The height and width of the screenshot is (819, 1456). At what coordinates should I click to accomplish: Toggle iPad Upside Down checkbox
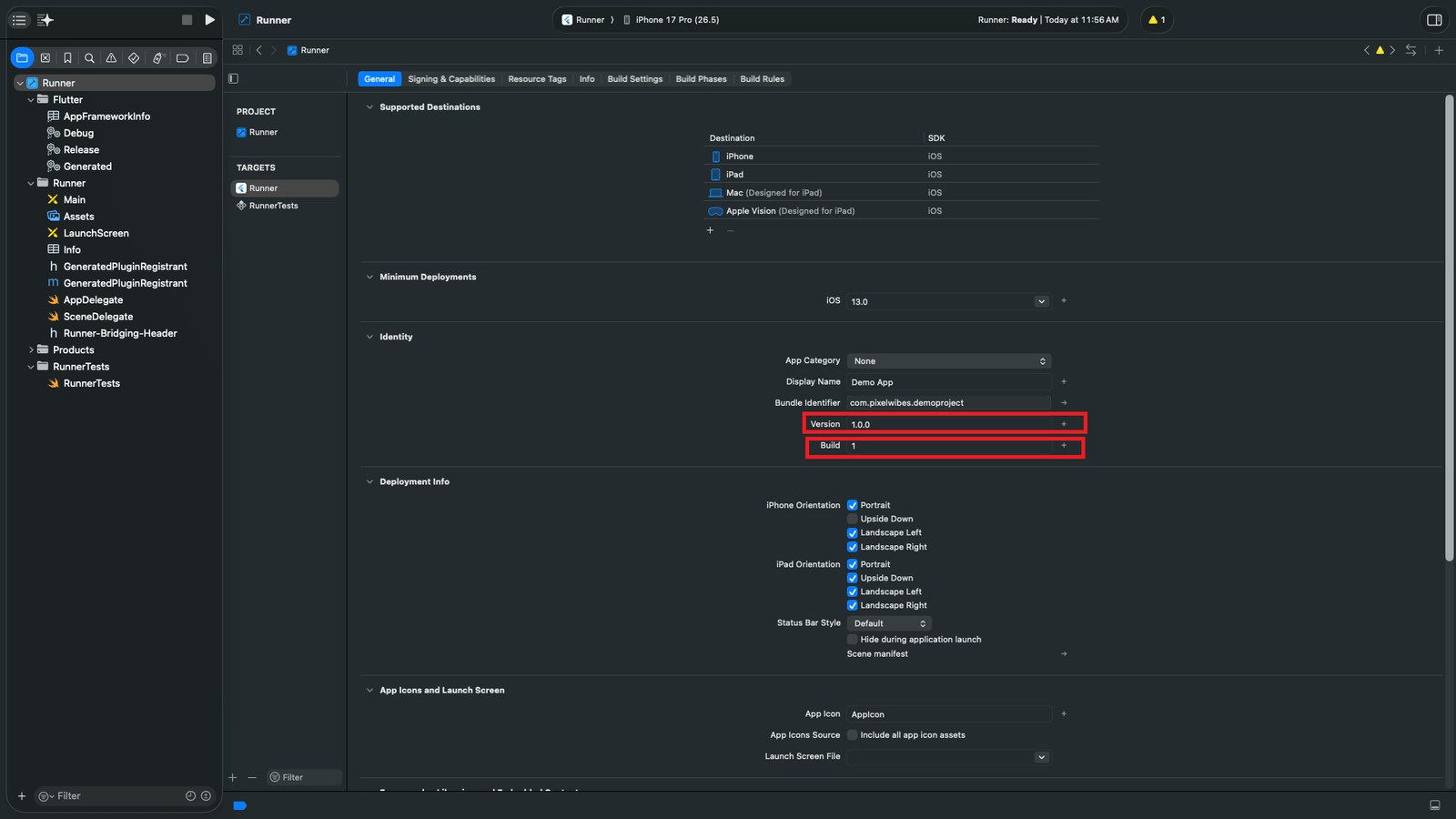tap(853, 578)
